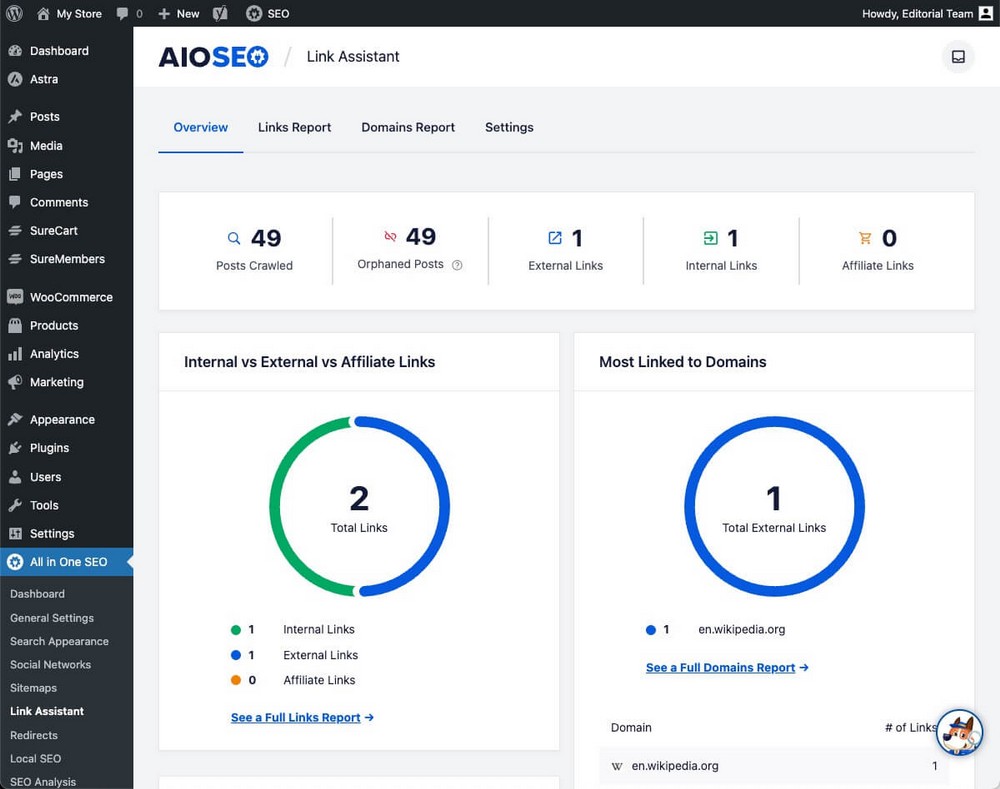Click the Total External Links donut chart
Viewport: 1000px width, 789px height.
[x=774, y=506]
